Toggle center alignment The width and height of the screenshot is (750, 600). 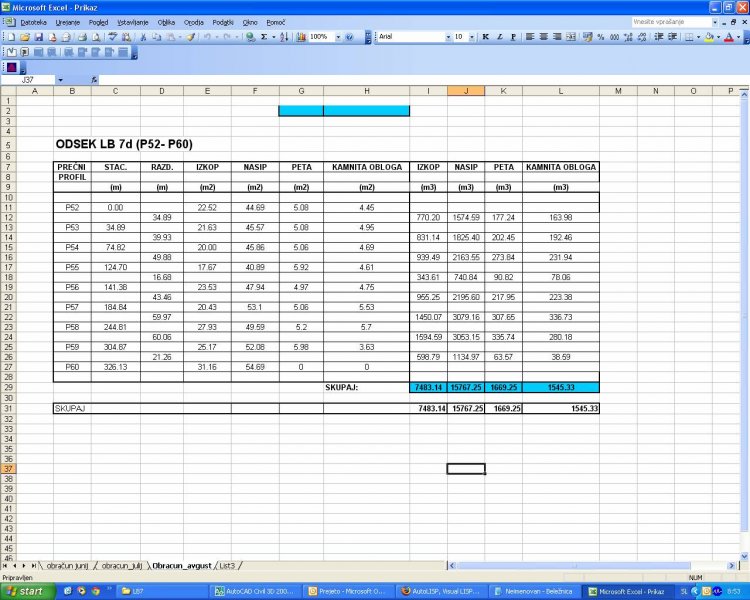click(544, 37)
